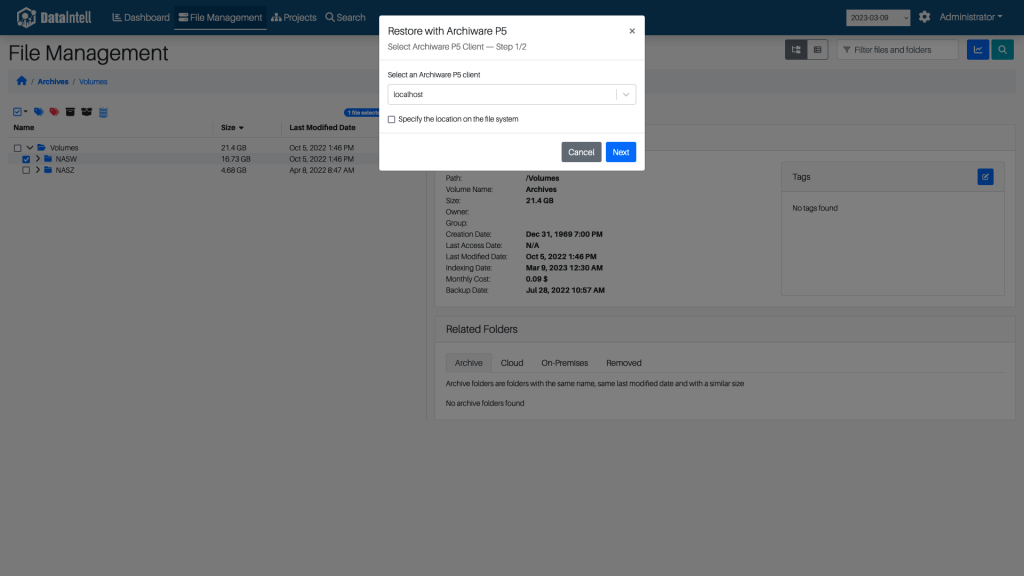Uncheck the NASW folder checkbox
1024x576 pixels.
click(26, 159)
